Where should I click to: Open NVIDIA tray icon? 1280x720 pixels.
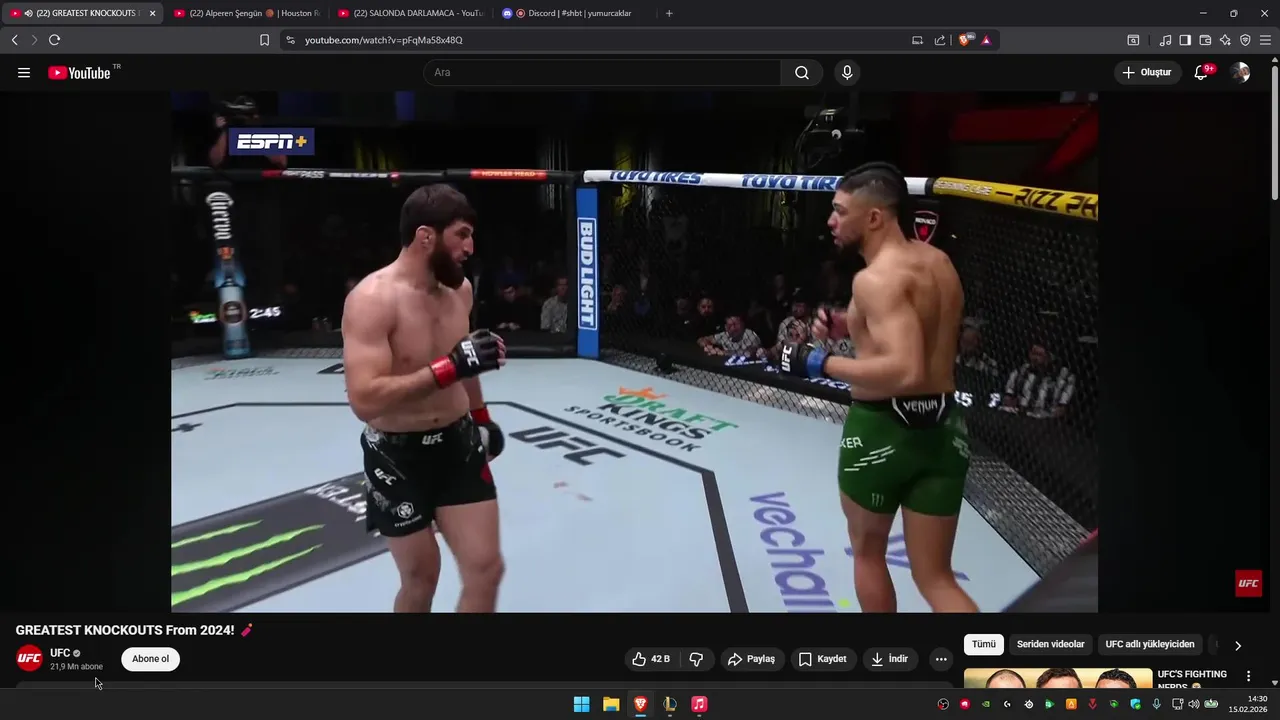click(986, 704)
